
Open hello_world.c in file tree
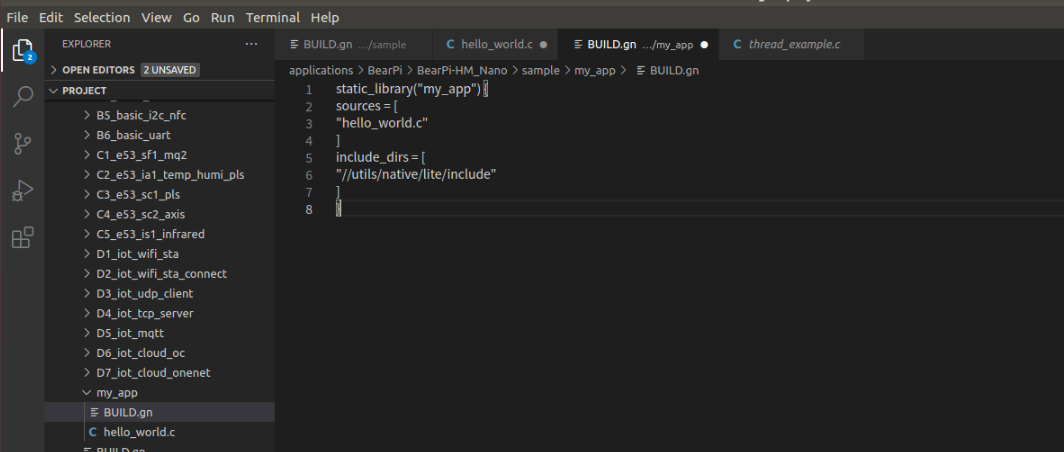tap(139, 432)
